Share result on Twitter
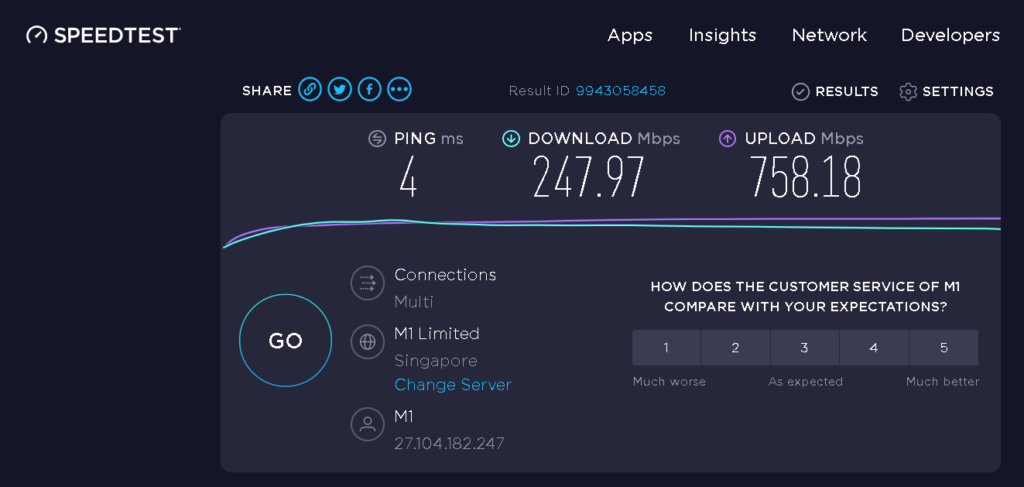 coord(340,89)
